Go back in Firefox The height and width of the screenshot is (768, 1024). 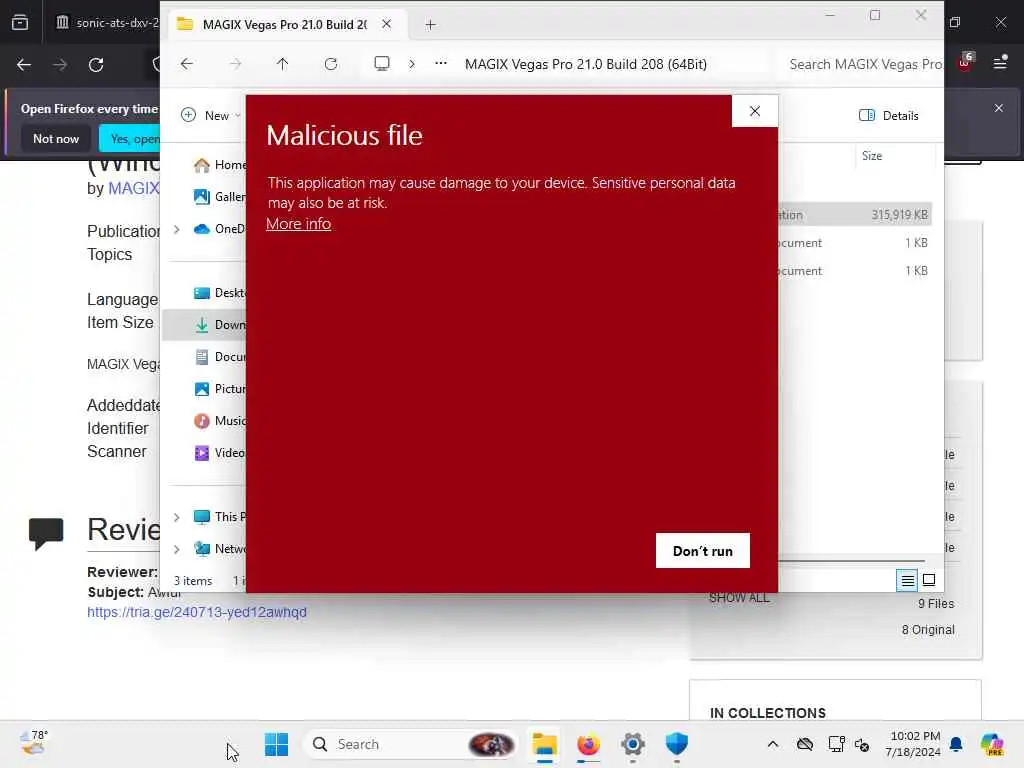click(24, 65)
